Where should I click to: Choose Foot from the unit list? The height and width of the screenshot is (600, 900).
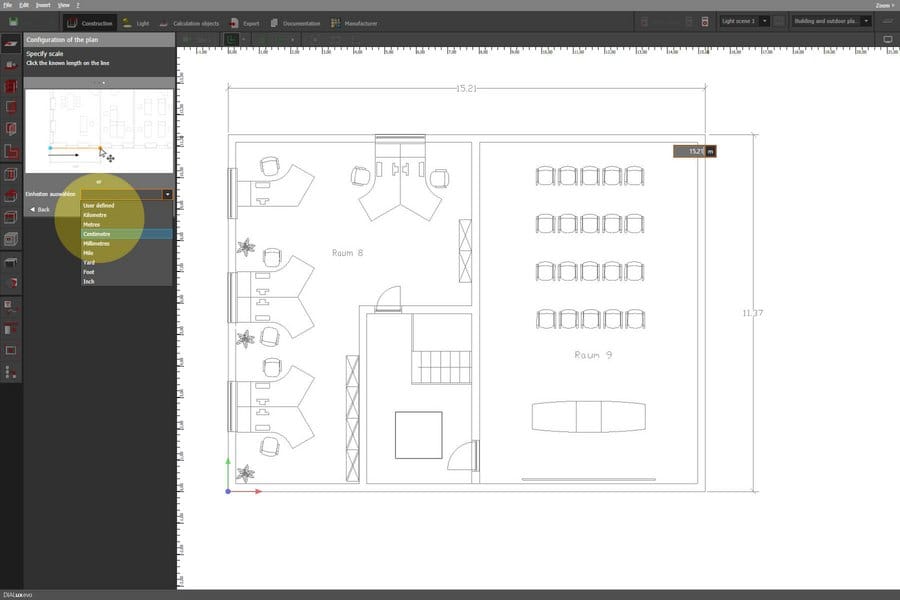(127, 272)
